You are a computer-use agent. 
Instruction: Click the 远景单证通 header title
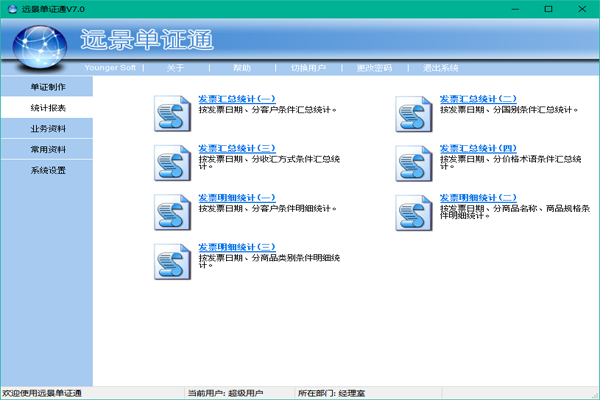(x=147, y=40)
